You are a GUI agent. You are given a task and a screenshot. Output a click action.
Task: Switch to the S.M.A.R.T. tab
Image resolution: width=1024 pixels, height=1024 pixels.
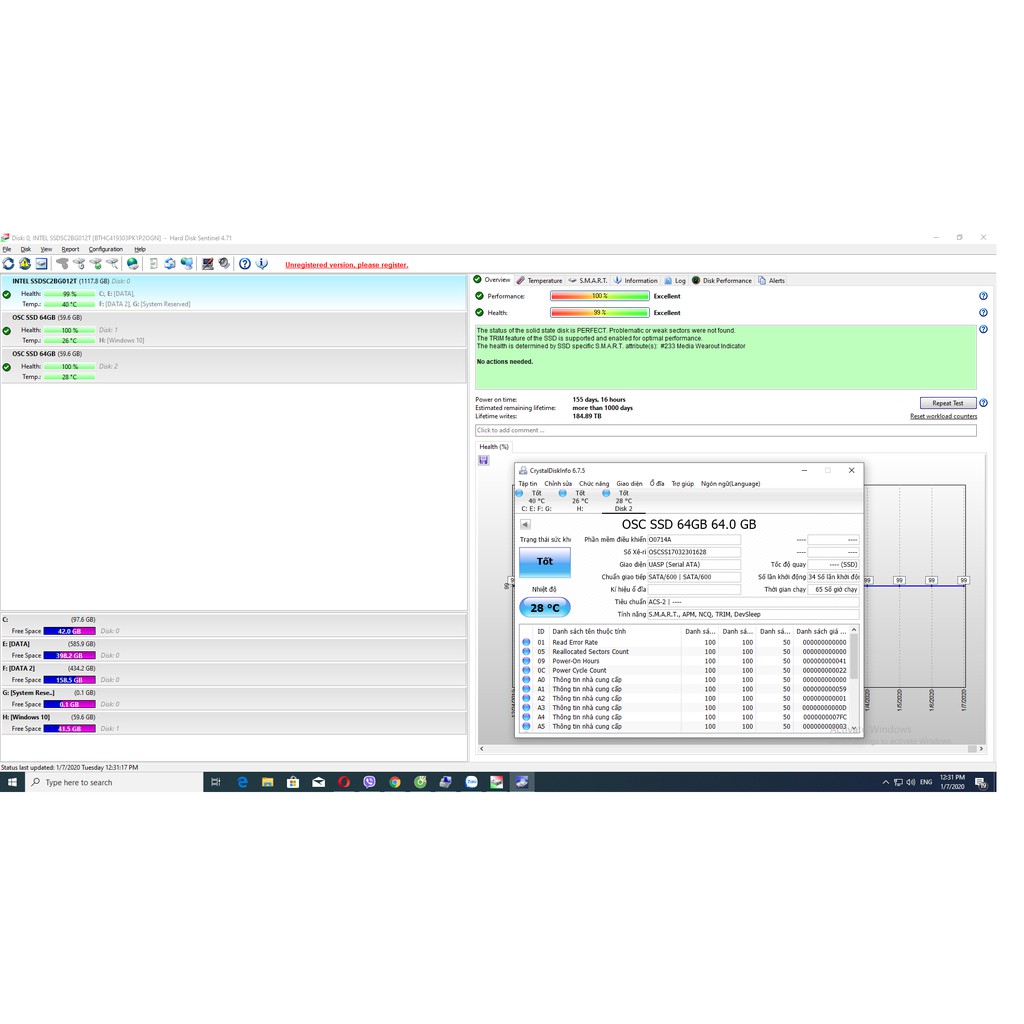click(x=590, y=281)
